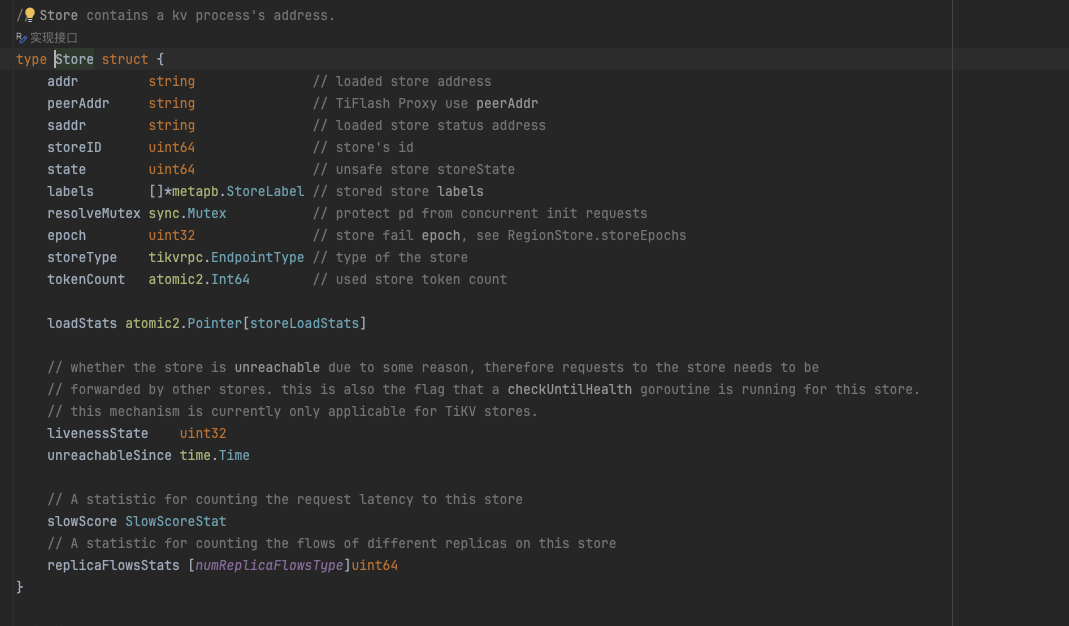The image size is (1069, 626).
Task: Click the 实现接口 code lens link
Action: click(53, 38)
